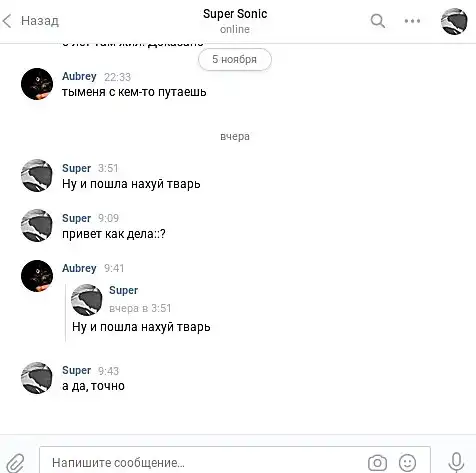476x473 pixels.
Task: Open Super Sonic's profile avatar in header
Action: point(454,21)
